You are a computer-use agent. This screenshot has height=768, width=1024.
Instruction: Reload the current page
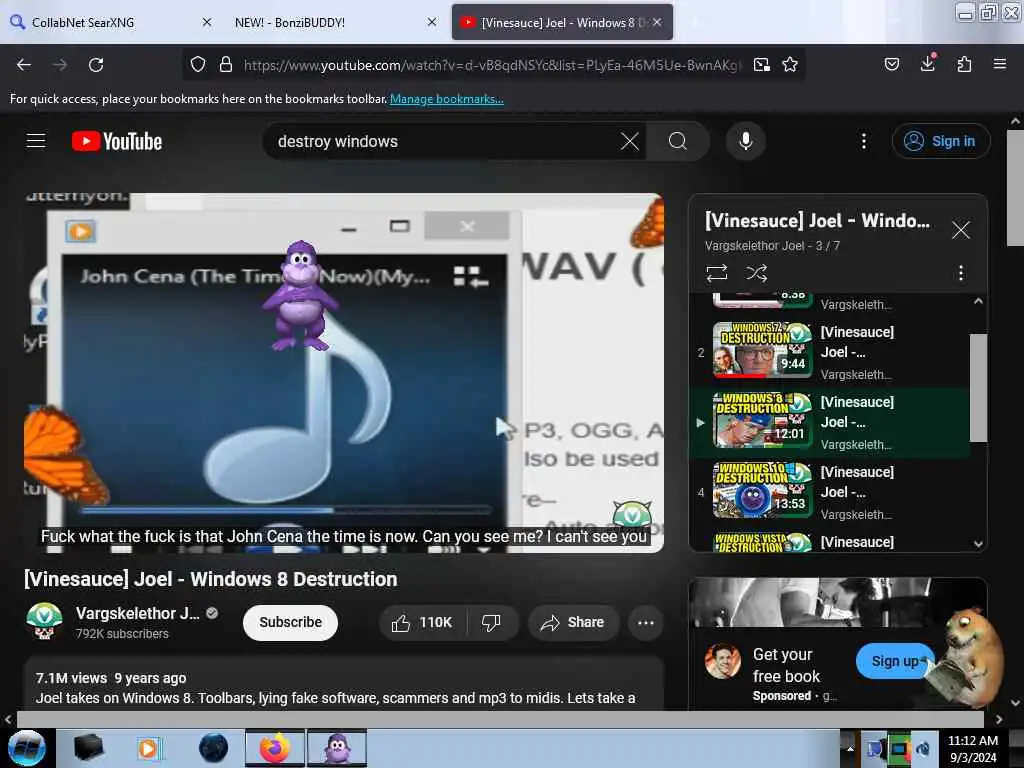tap(96, 65)
